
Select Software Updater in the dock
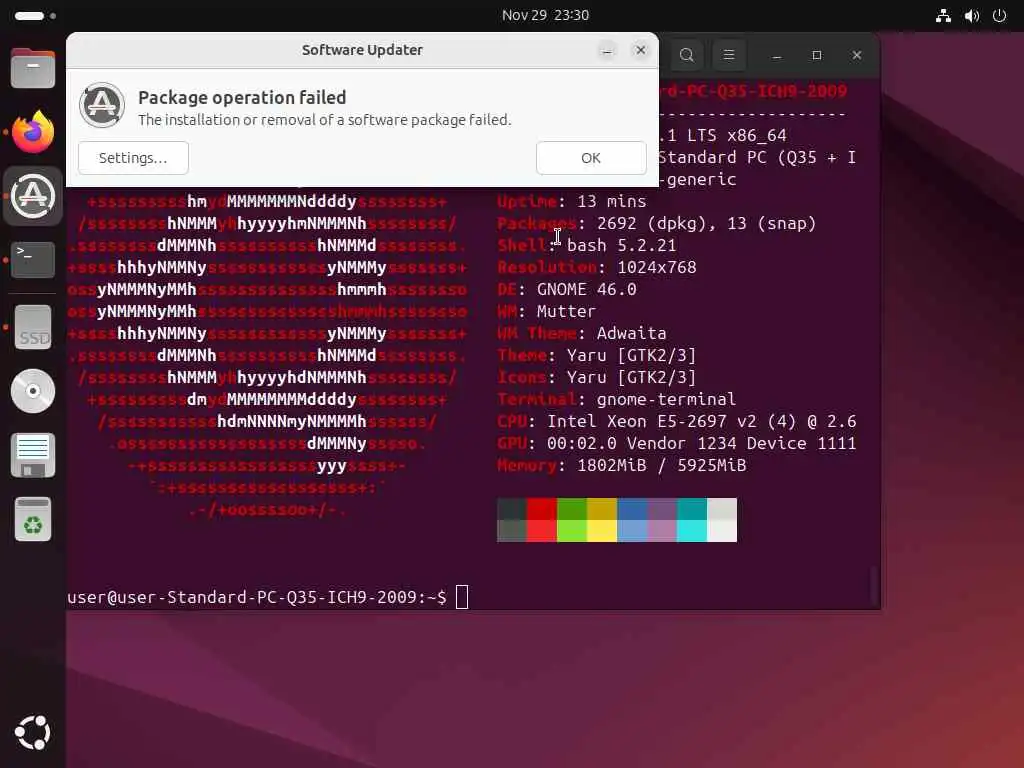pyautogui.click(x=33, y=196)
